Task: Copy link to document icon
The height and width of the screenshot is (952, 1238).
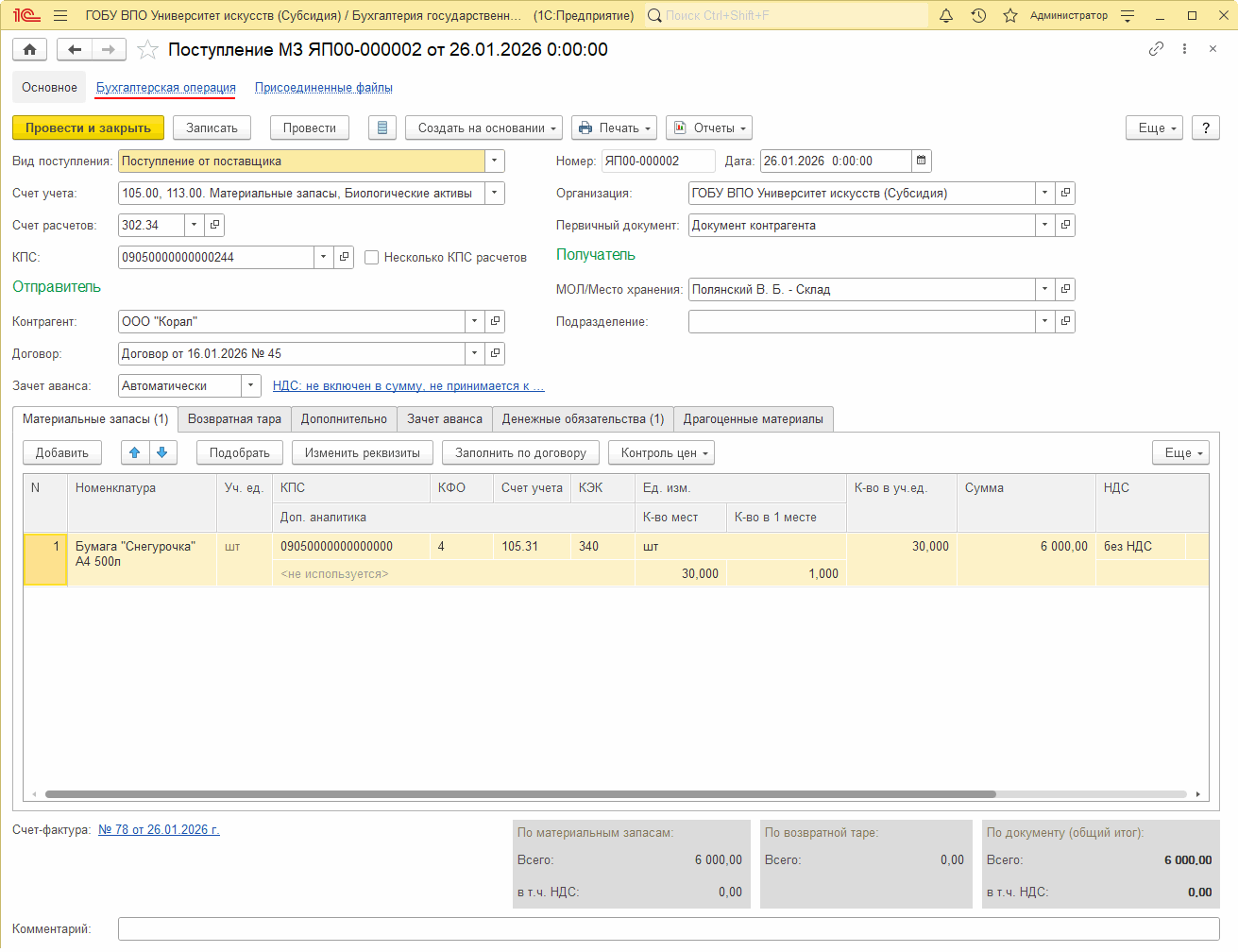Action: click(1156, 49)
